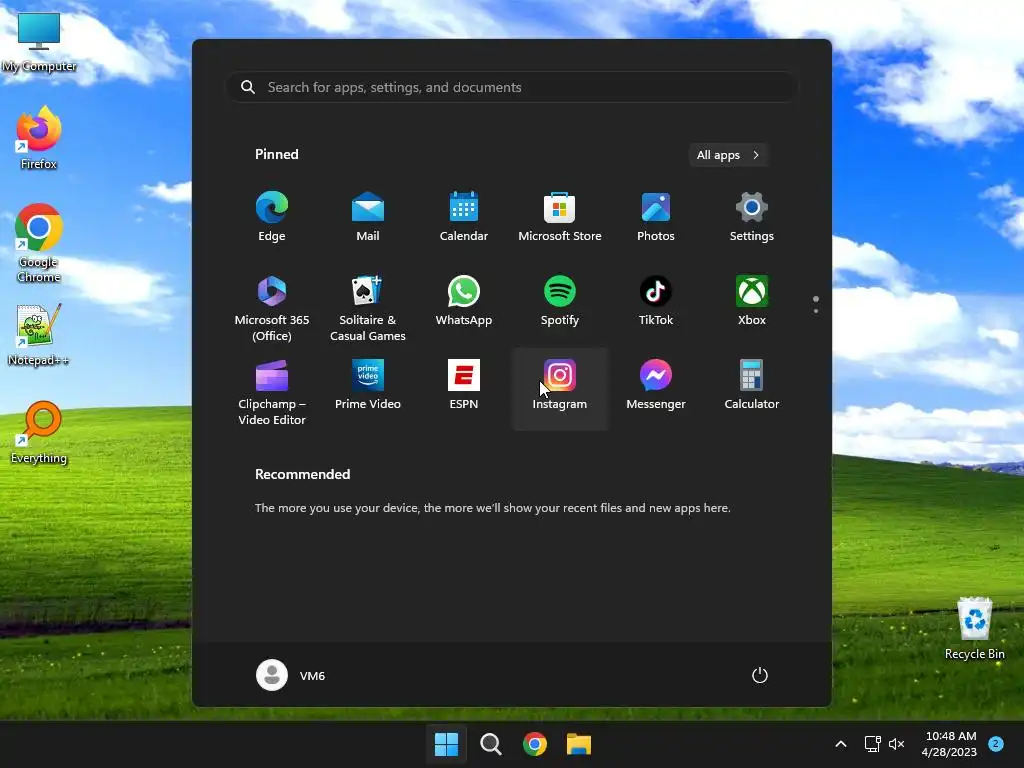Select Google Chrome desktop shortcut
The image size is (1024, 768).
coord(39,243)
